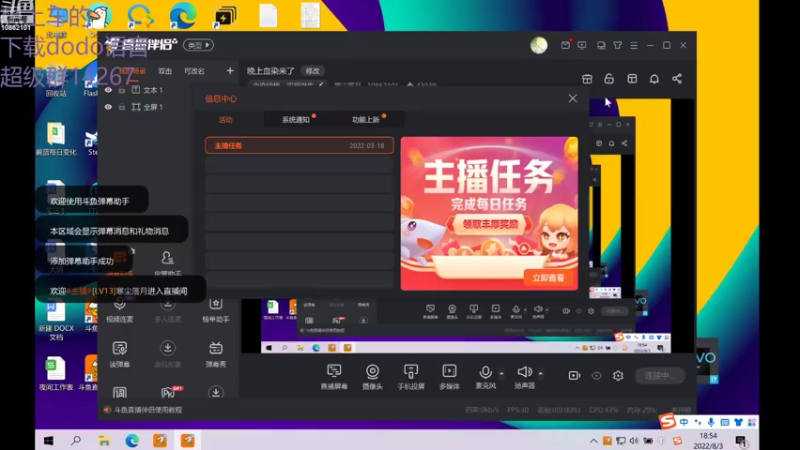Viewport: 800px width, 450px height.
Task: Expand microphone options arrow
Action: click(x=502, y=373)
